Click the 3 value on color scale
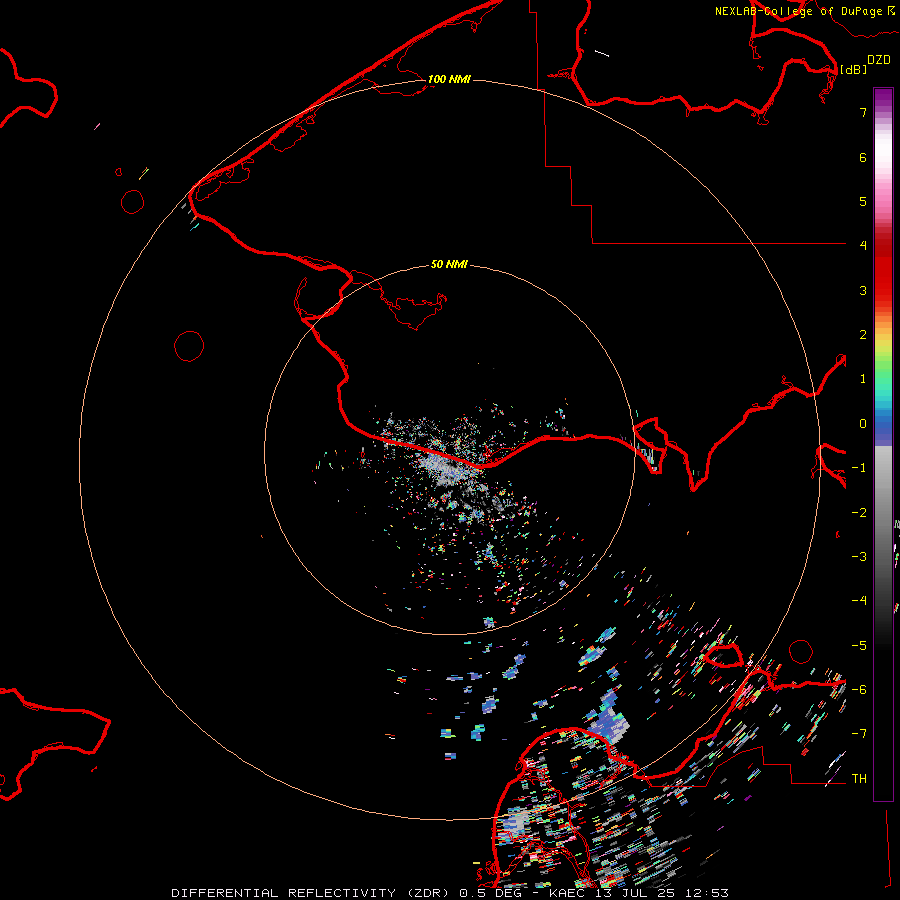This screenshot has width=900, height=900. point(863,290)
